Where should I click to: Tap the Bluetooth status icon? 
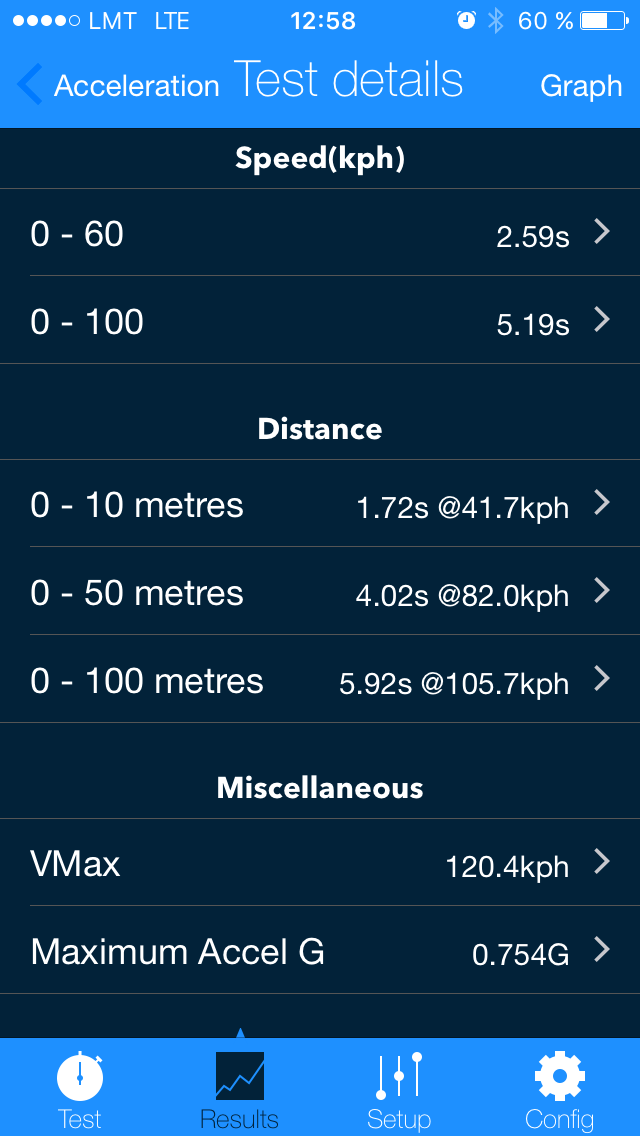tap(495, 21)
